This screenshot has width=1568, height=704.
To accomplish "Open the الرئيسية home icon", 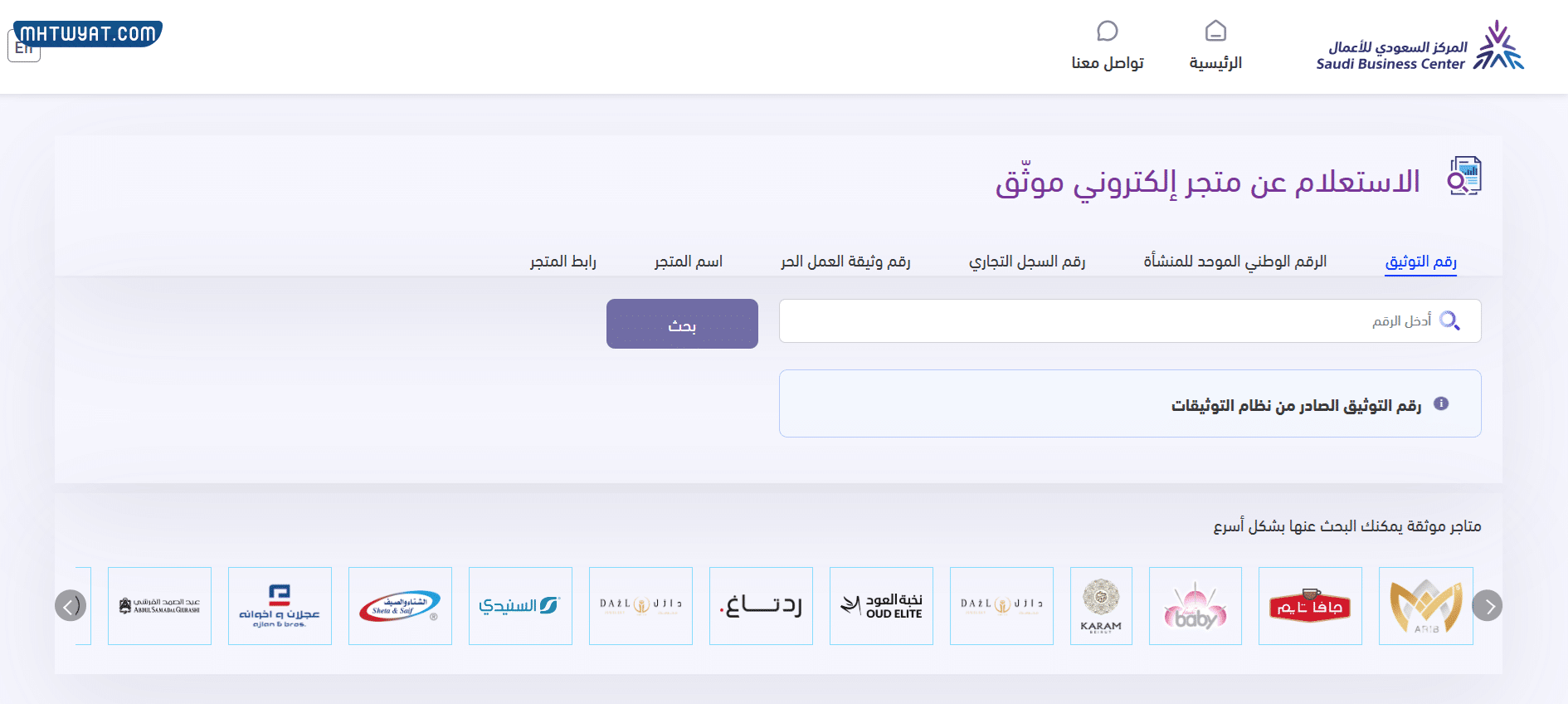I will pos(1215,32).
